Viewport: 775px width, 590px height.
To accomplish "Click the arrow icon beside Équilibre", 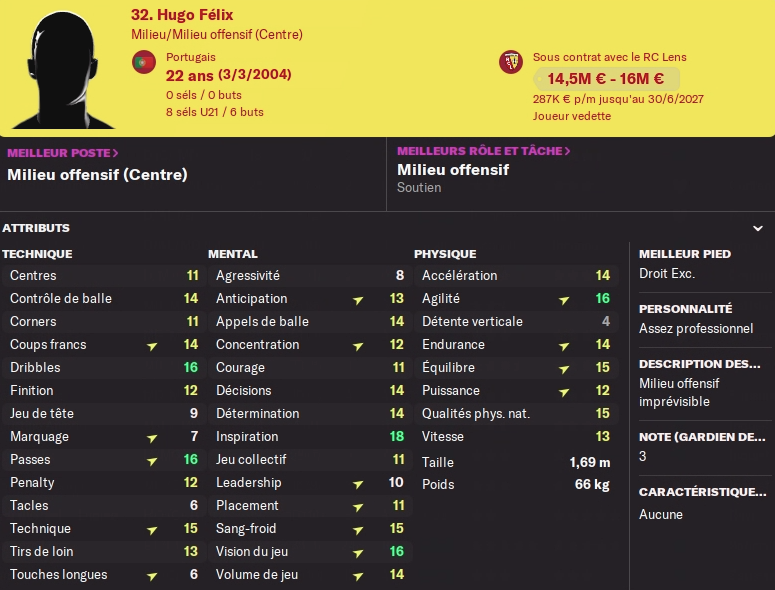I will (564, 368).
